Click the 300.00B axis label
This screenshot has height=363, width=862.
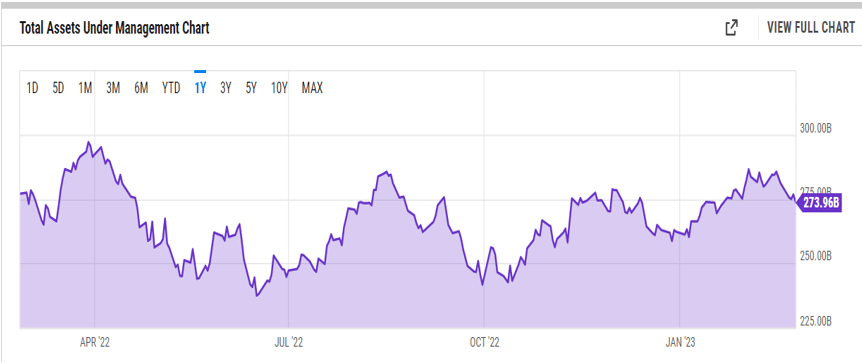815,128
